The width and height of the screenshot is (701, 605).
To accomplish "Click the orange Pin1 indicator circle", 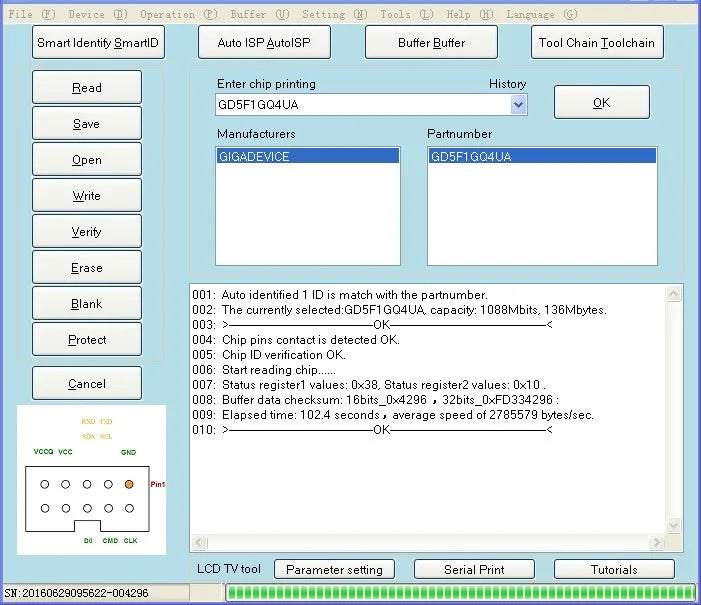I will point(129,484).
